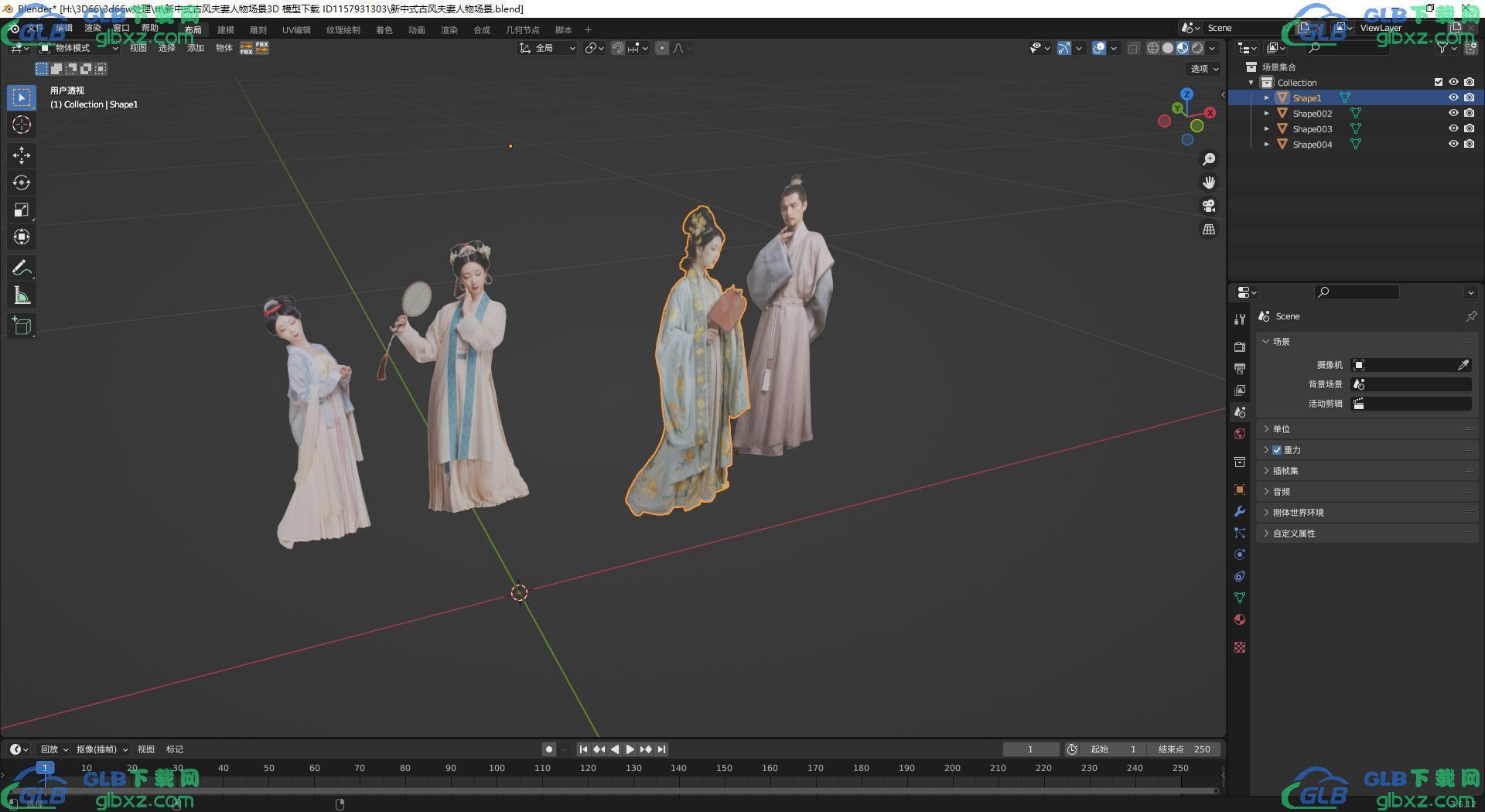Open the Physics properties tab
This screenshot has width=1485, height=812.
[x=1240, y=554]
